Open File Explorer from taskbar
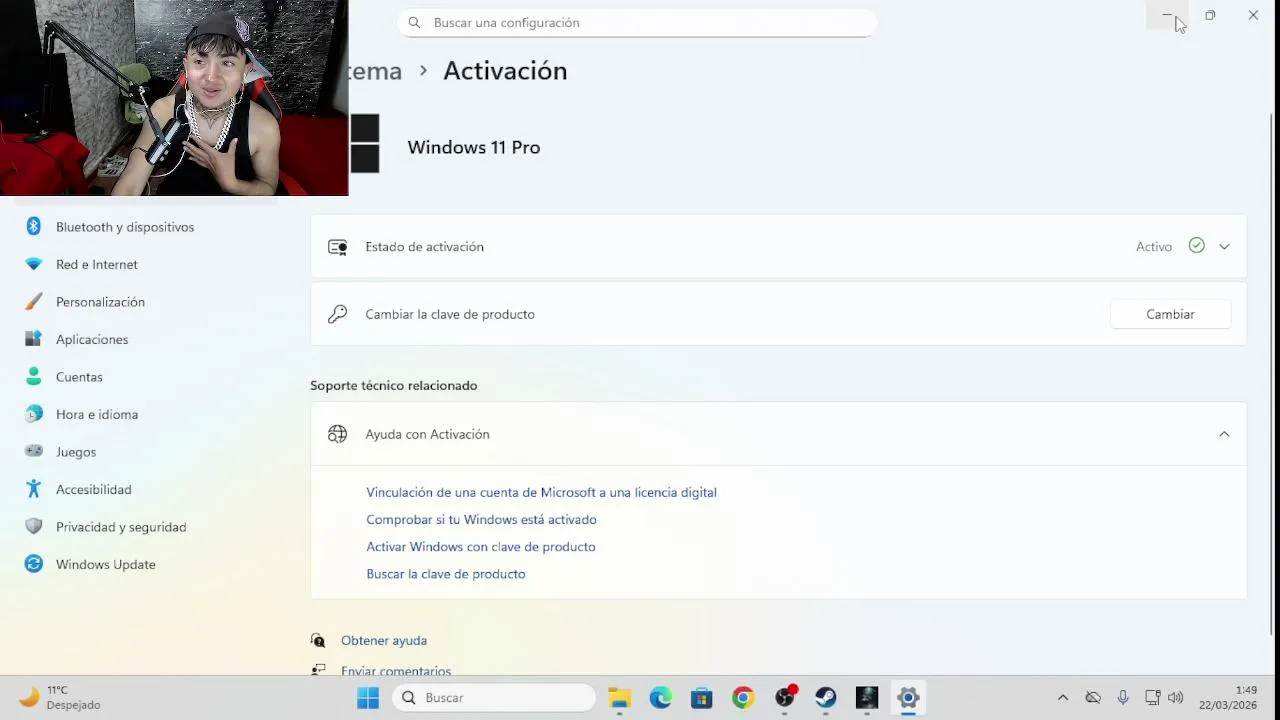This screenshot has width=1280, height=720. (x=620, y=698)
